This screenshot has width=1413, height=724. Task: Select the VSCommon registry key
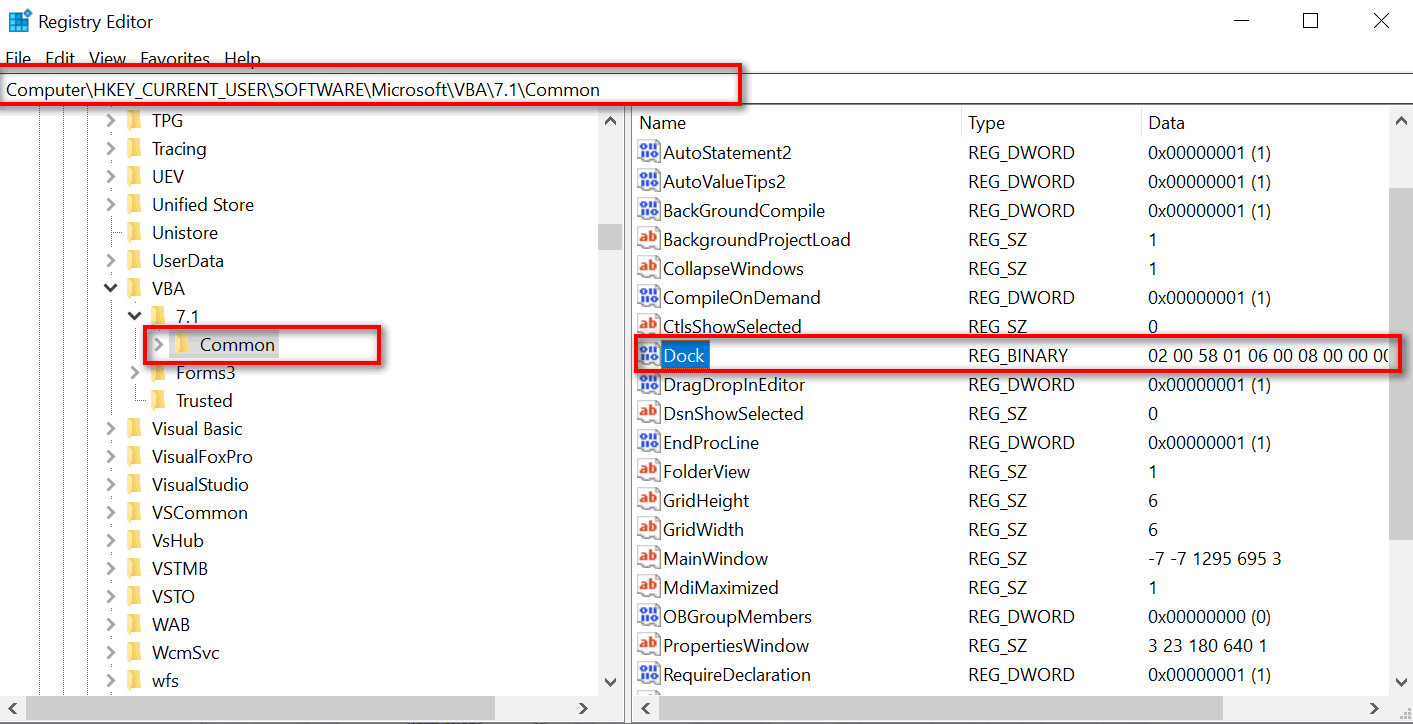pos(199,513)
